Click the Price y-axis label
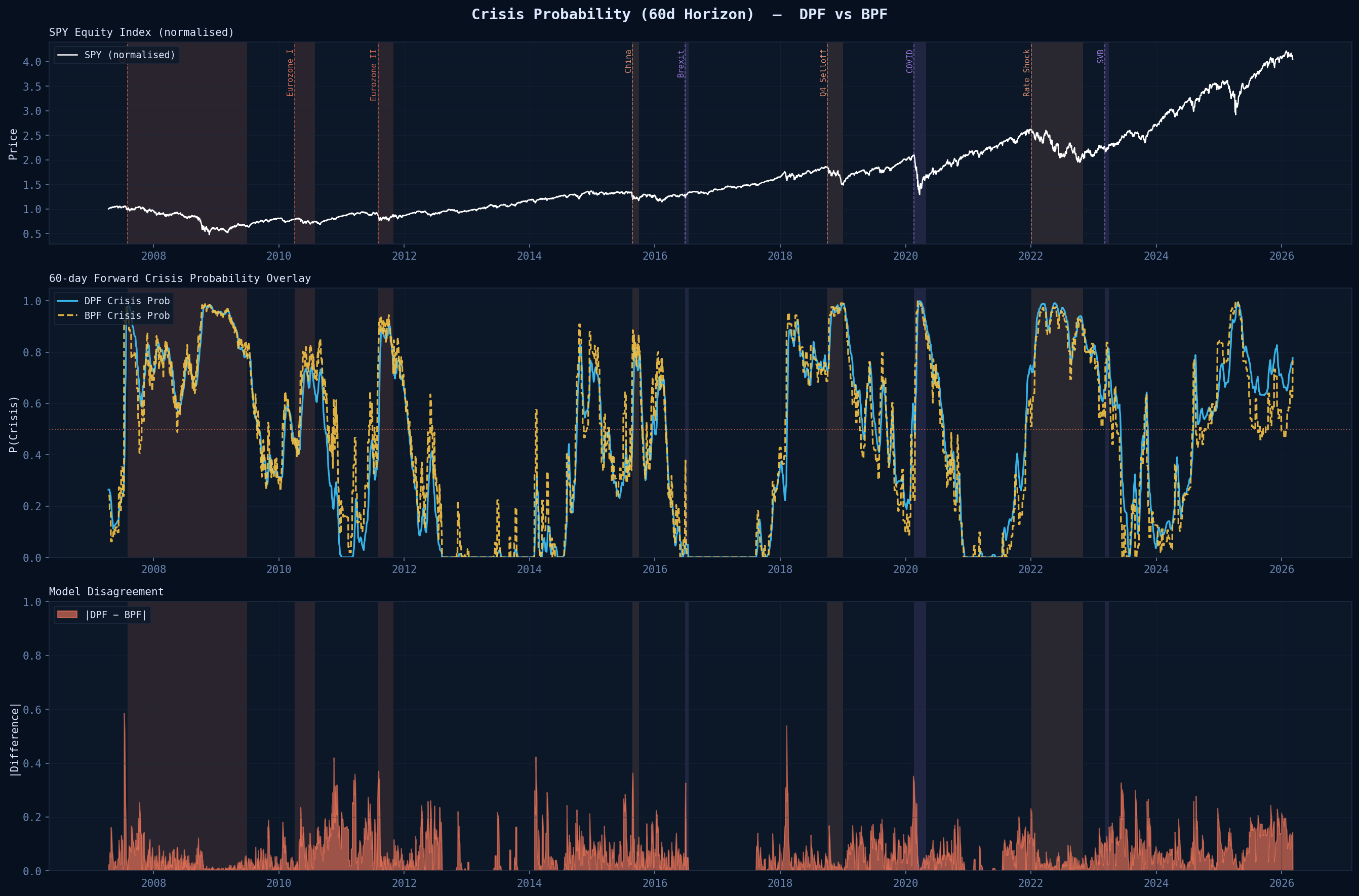 (x=13, y=144)
